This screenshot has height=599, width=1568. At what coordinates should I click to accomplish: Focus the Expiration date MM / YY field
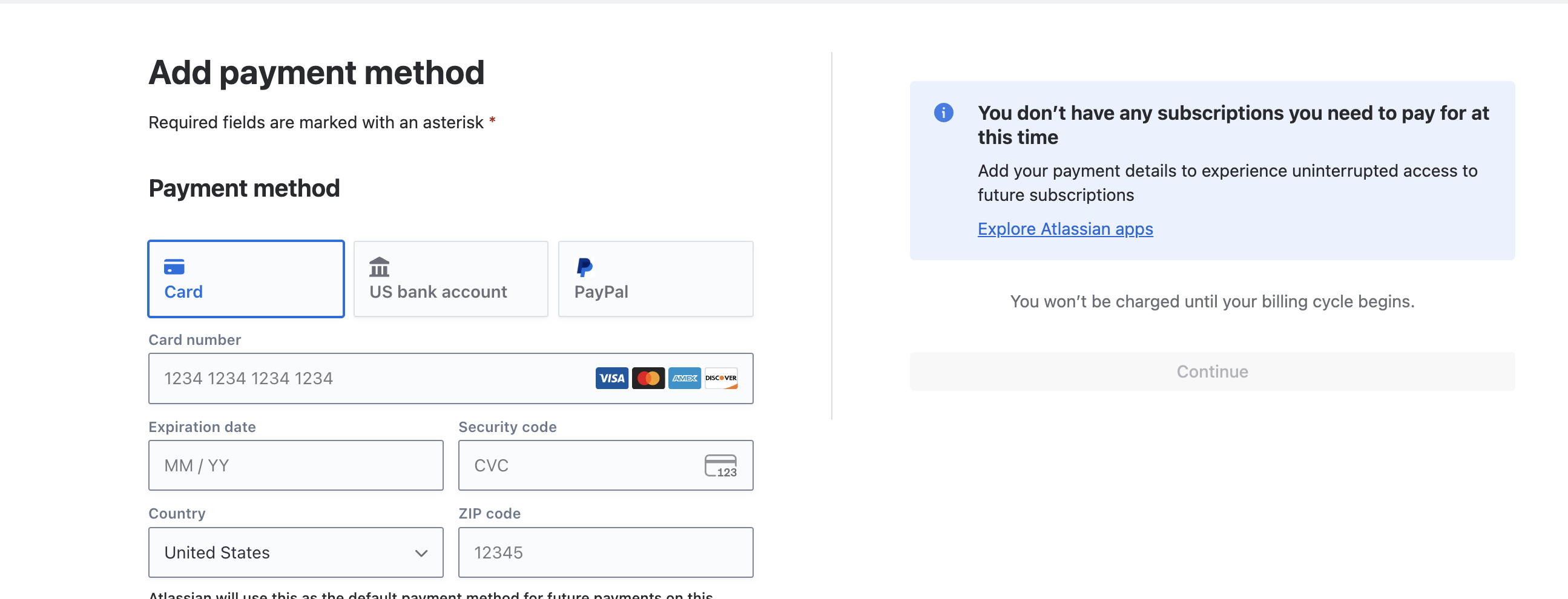click(296, 465)
